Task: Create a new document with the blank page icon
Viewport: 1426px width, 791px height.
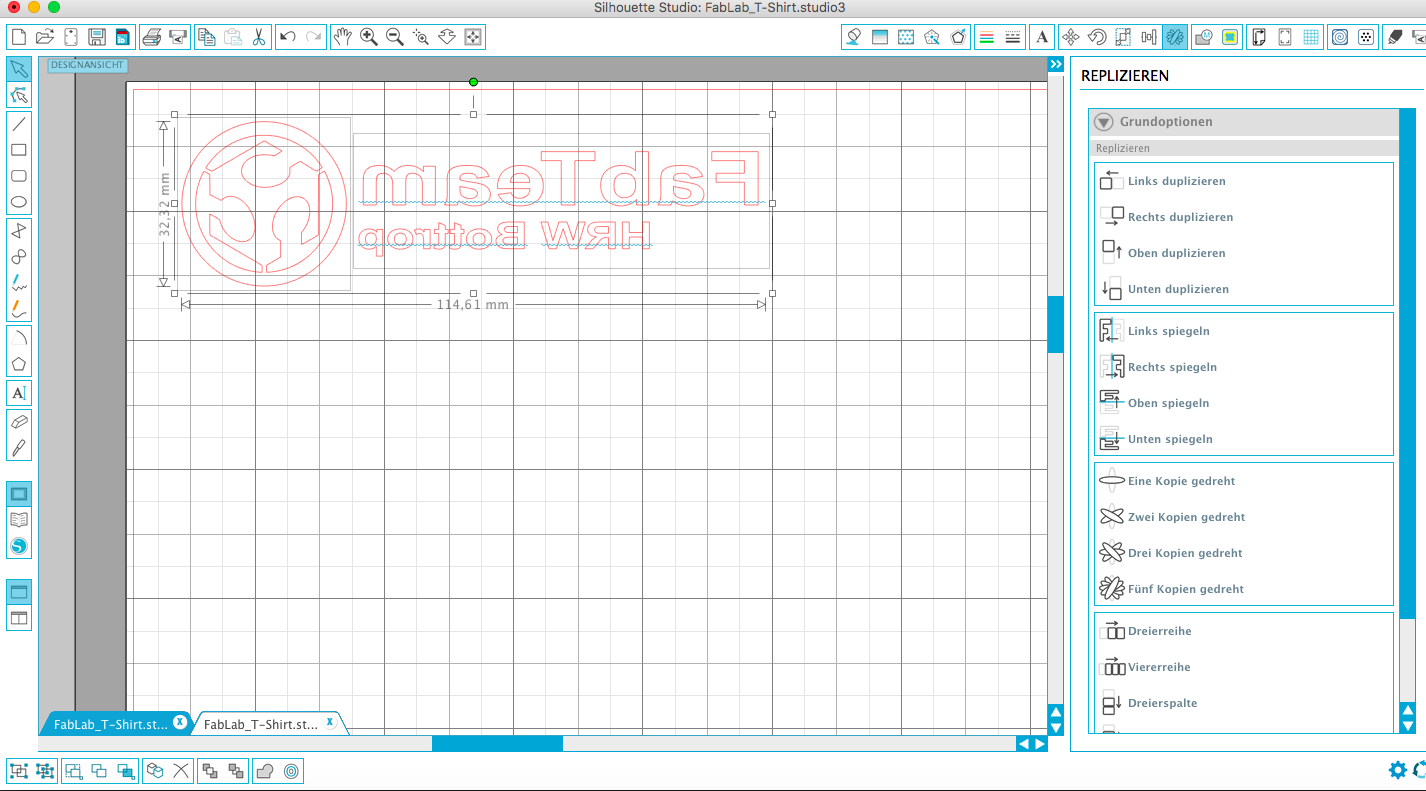Action: [18, 37]
